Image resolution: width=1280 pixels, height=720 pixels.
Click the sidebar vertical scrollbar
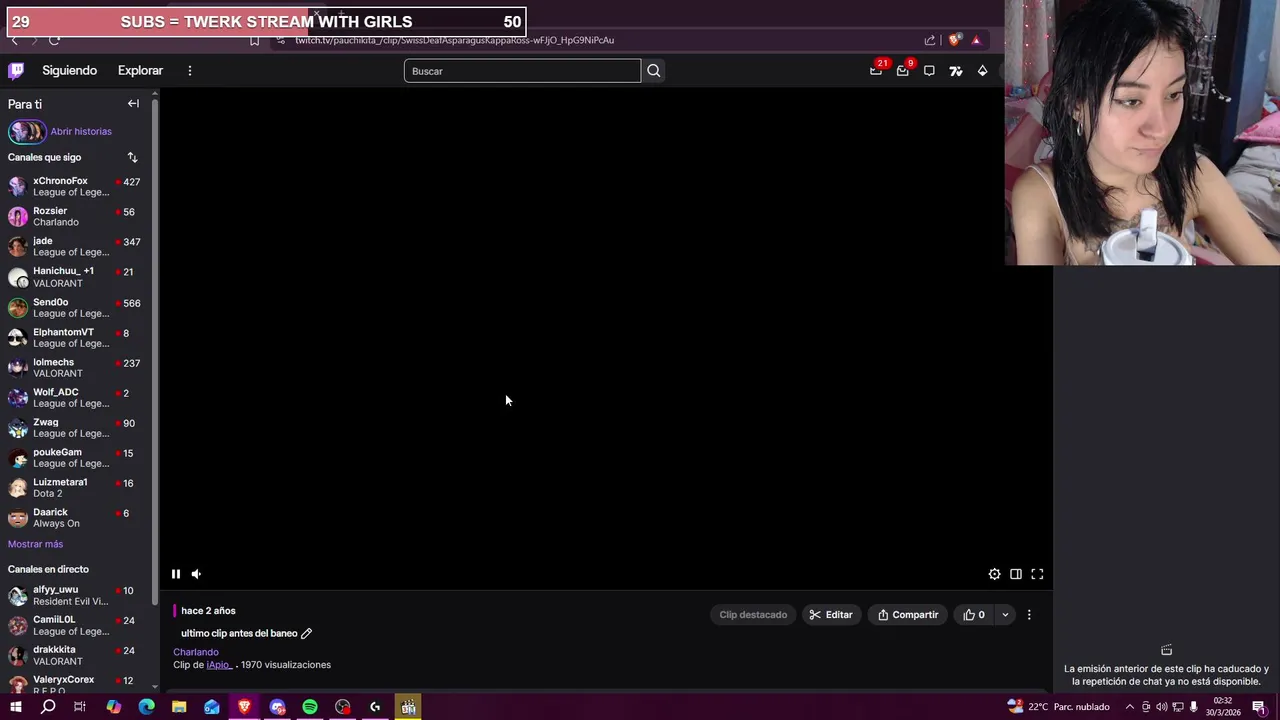click(155, 350)
